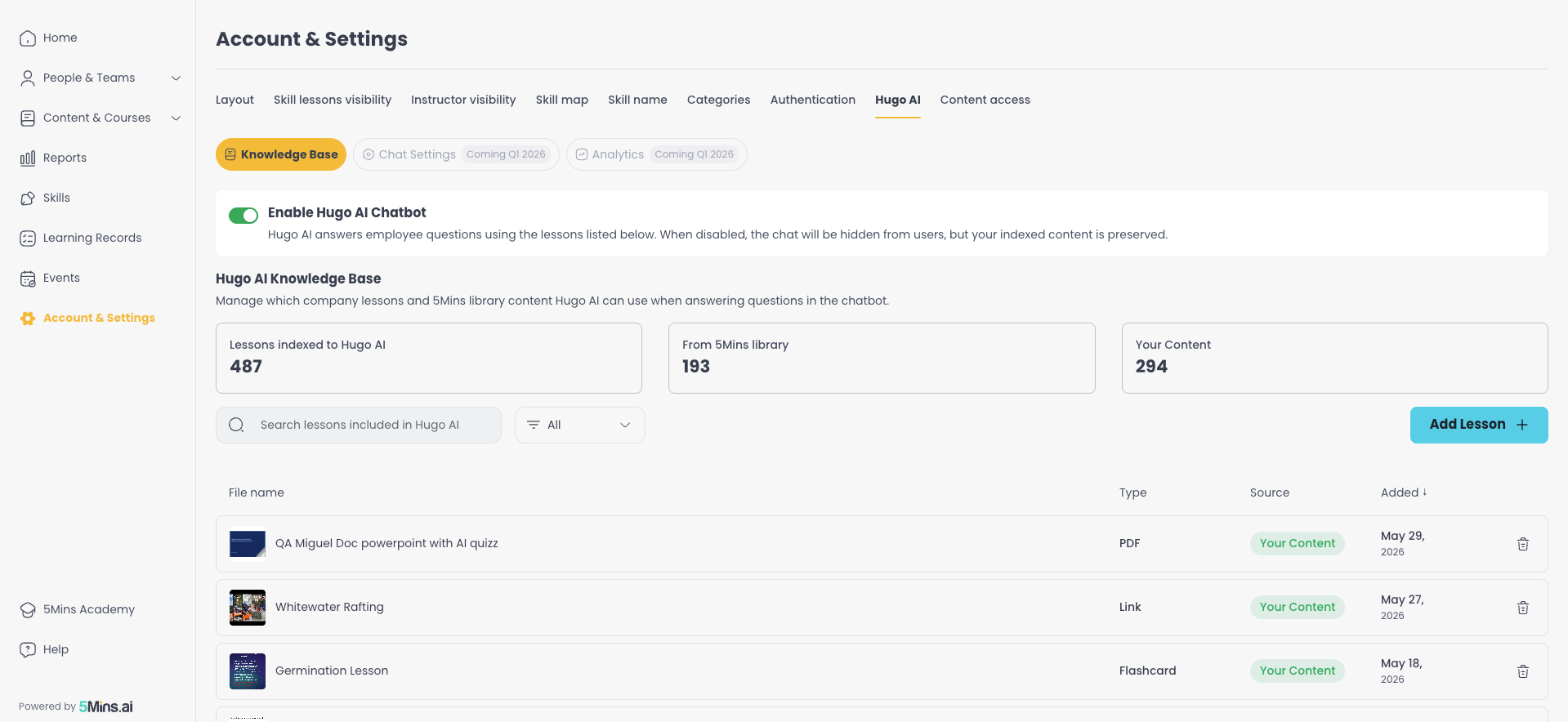Click the From 5Mins library card

882,358
